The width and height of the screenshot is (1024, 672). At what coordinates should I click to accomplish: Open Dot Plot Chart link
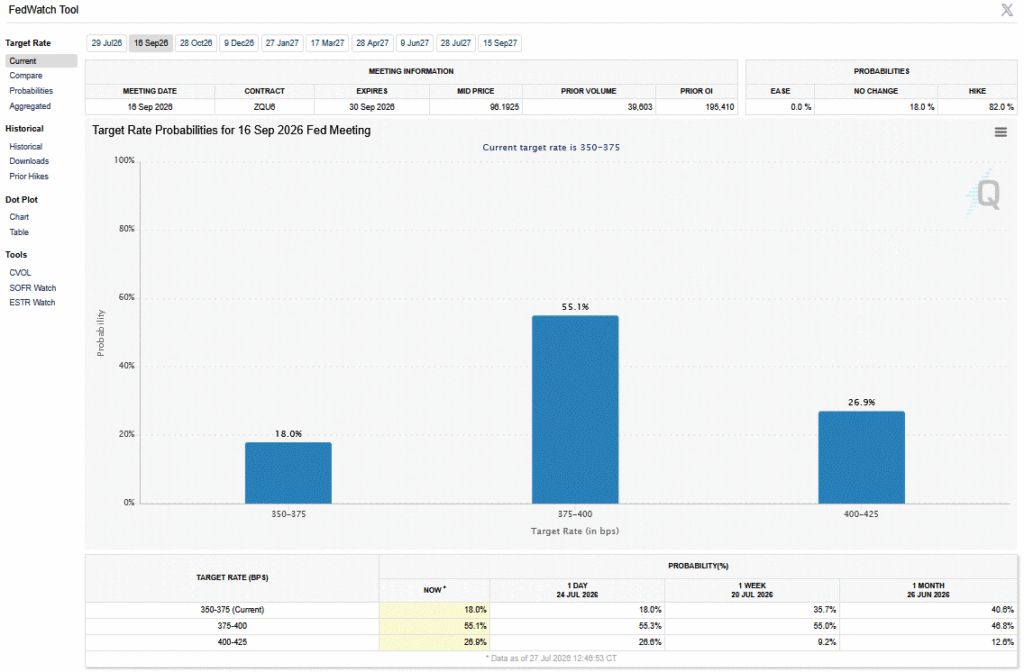[19, 217]
